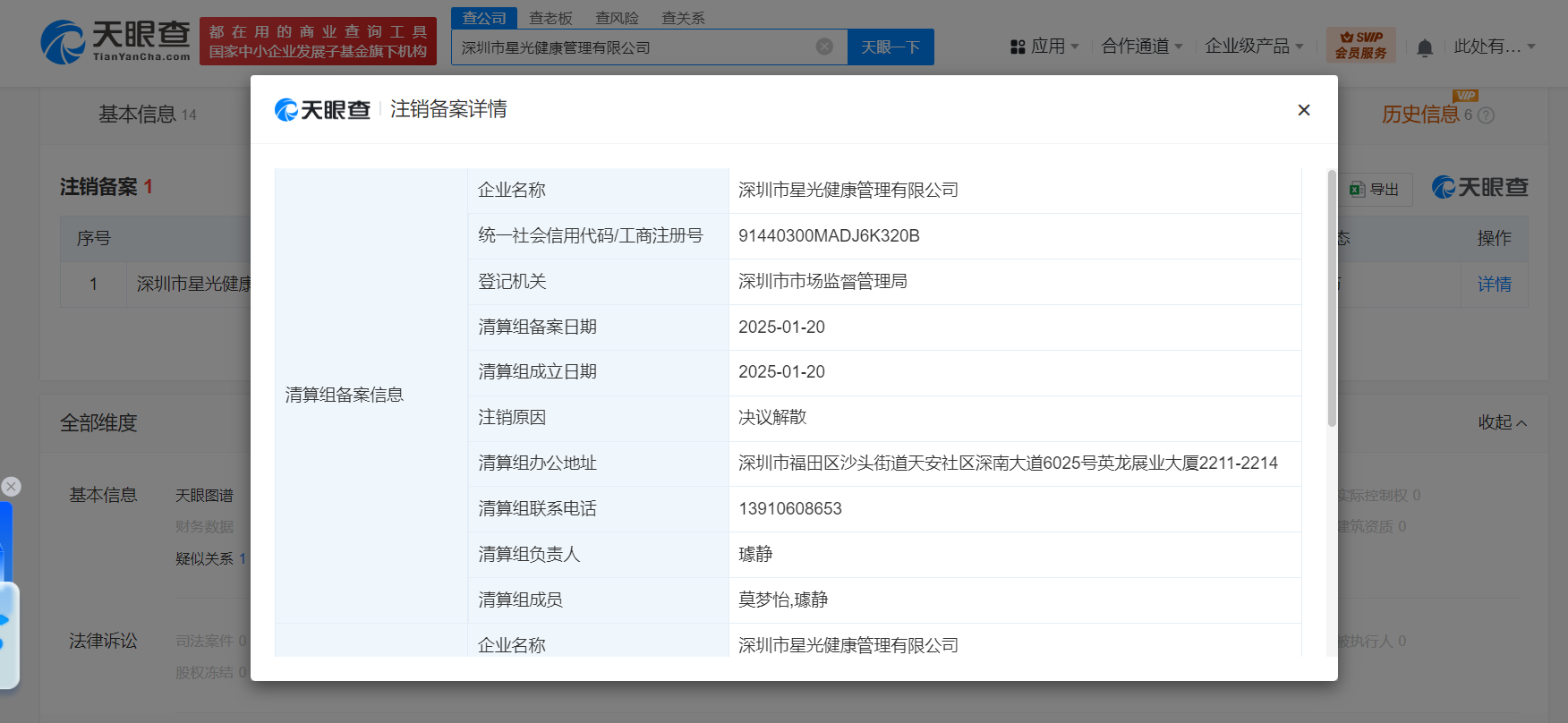The image size is (1568, 723).
Task: Click the red government fund banner
Action: click(x=318, y=41)
